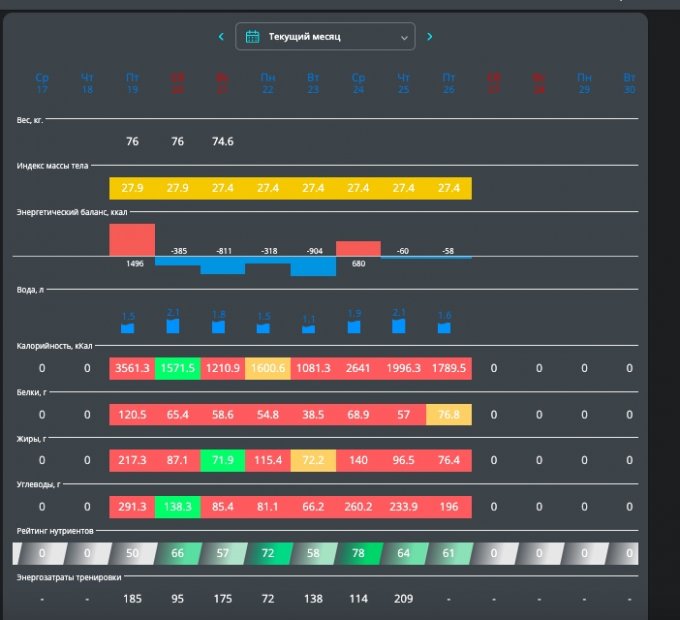This screenshot has height=620, width=680.
Task: Select the water glass icon for Friday 19
Action: (128, 327)
